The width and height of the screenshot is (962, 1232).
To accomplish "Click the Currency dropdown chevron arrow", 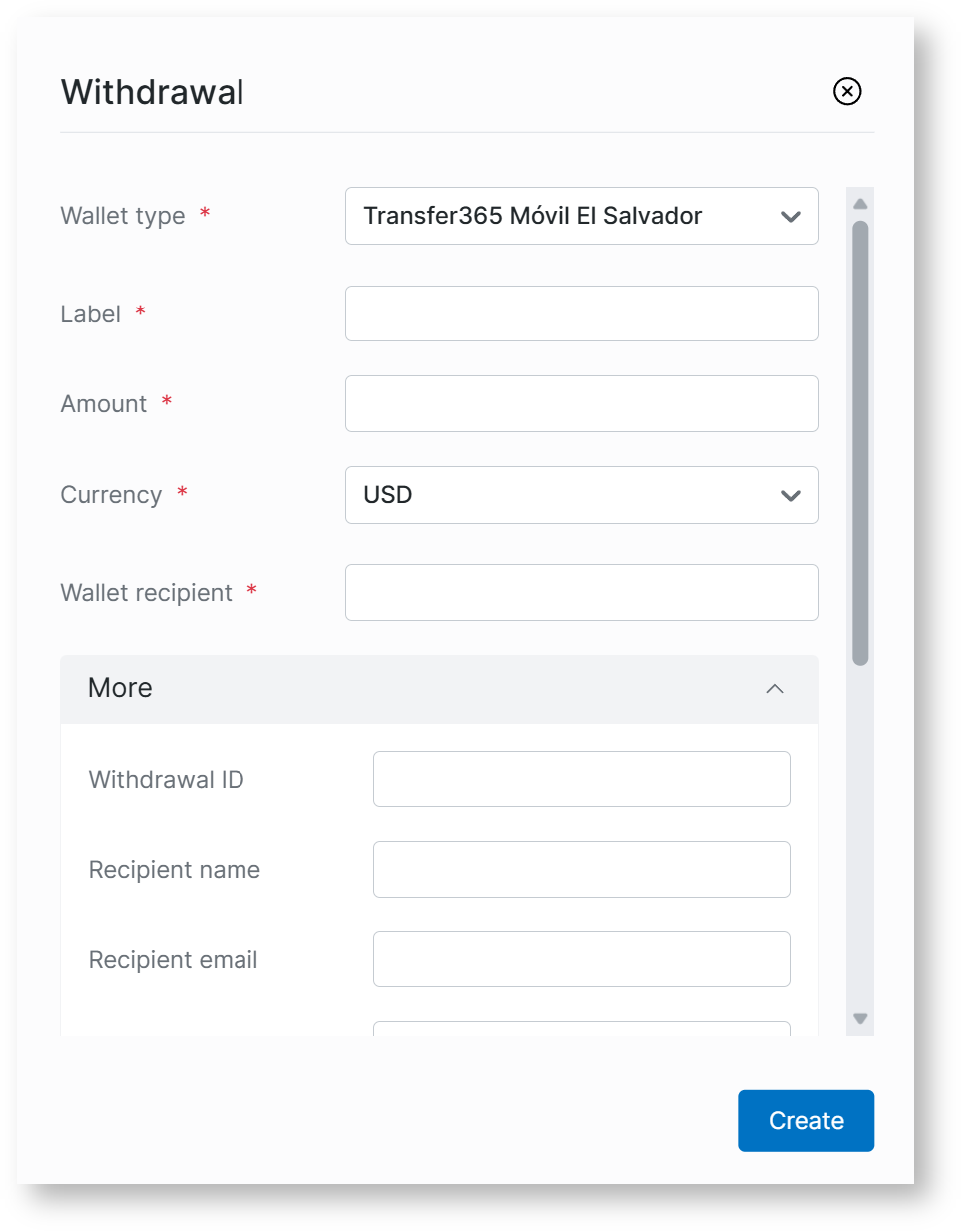I will click(x=791, y=496).
